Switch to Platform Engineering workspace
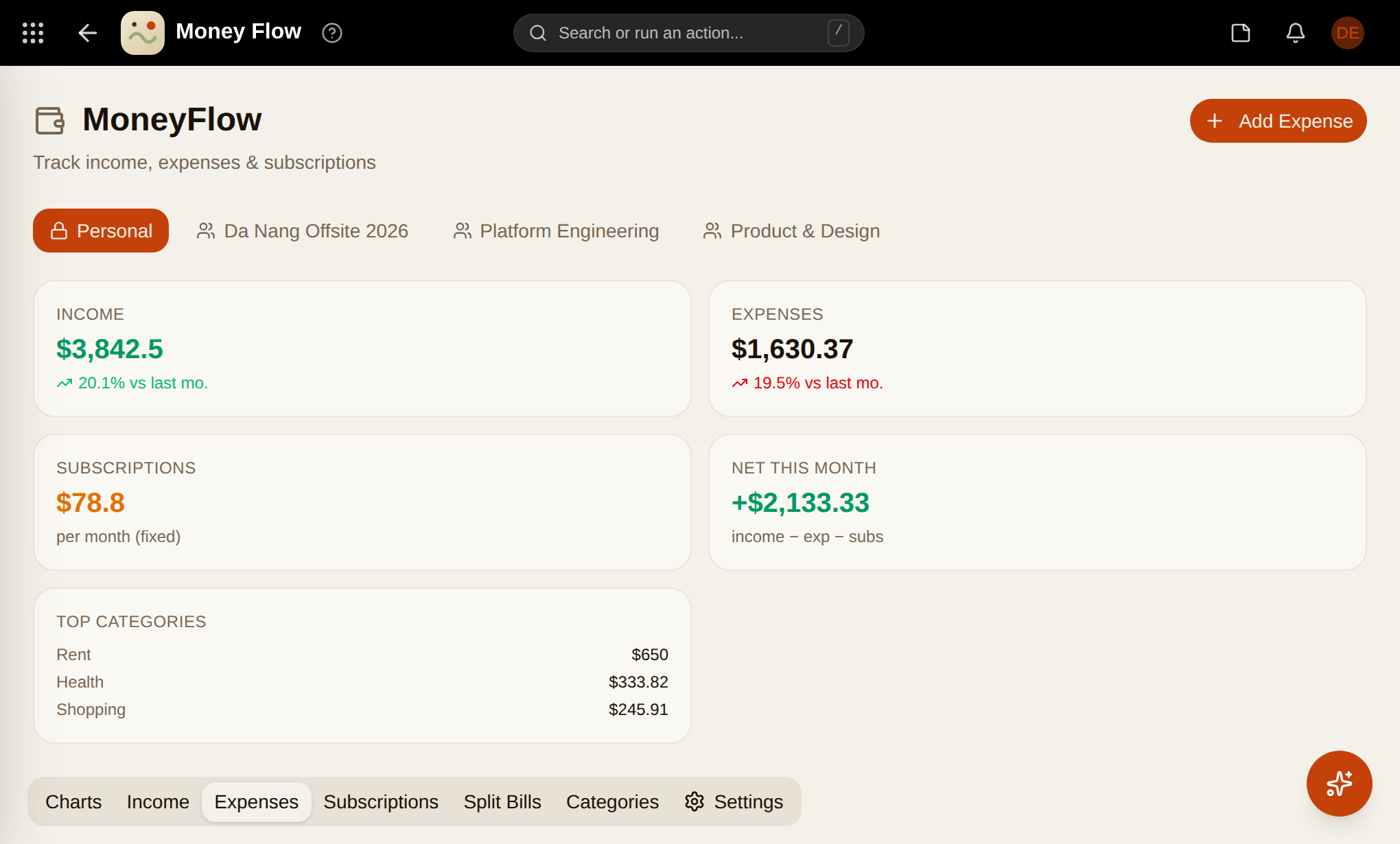The width and height of the screenshot is (1400, 844). click(556, 231)
